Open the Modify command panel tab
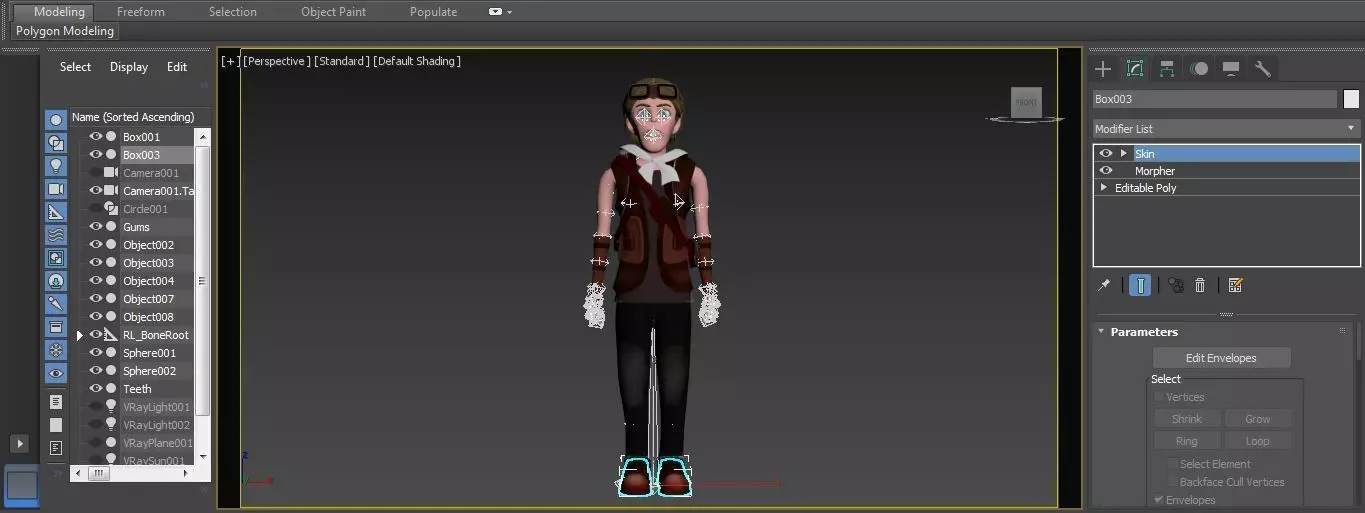Viewport: 1365px width, 513px height. tap(1135, 68)
